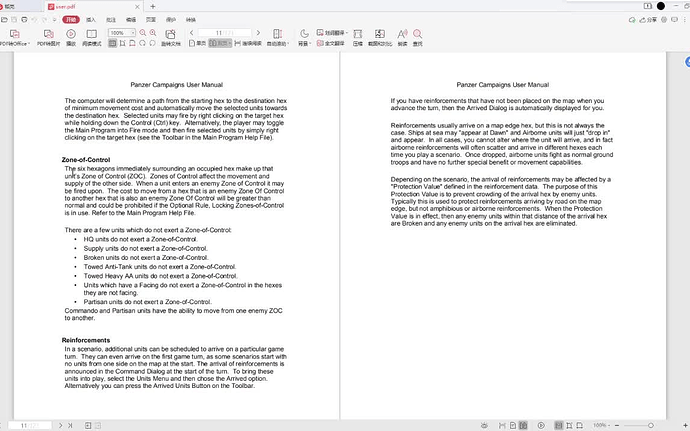The height and width of the screenshot is (431, 690).
Task: Click the read aloud tool
Action: pyautogui.click(x=402, y=37)
